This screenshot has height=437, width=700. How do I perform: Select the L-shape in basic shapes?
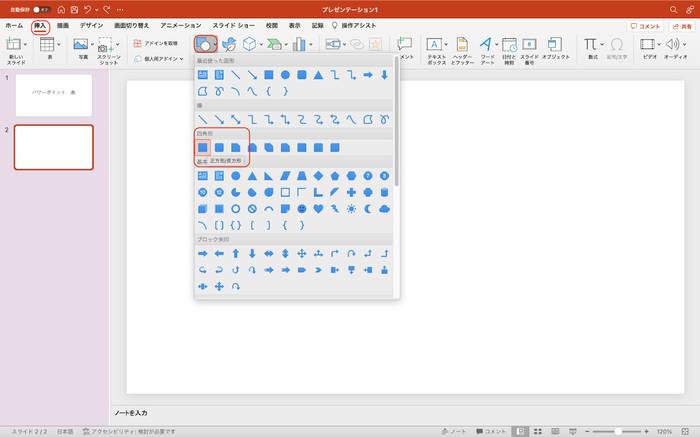[x=318, y=192]
